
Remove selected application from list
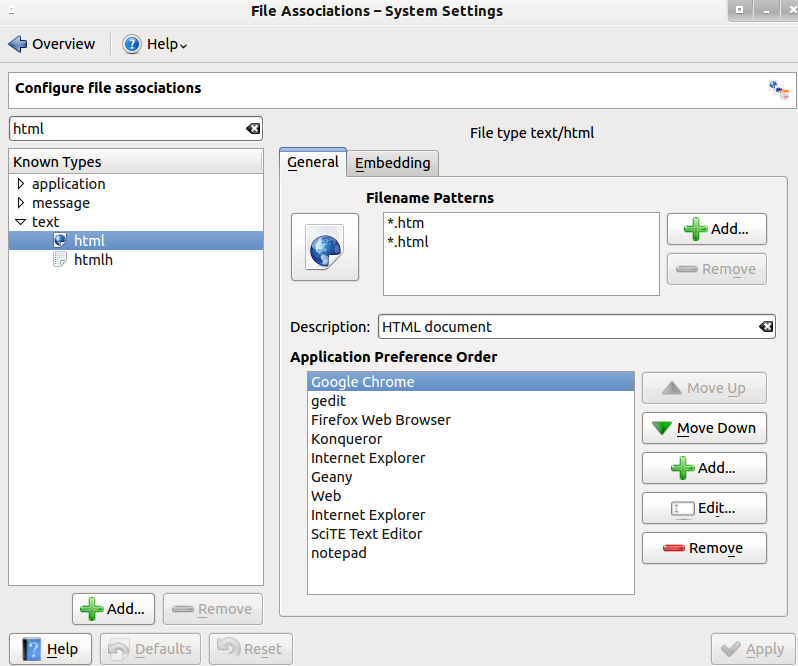[704, 548]
